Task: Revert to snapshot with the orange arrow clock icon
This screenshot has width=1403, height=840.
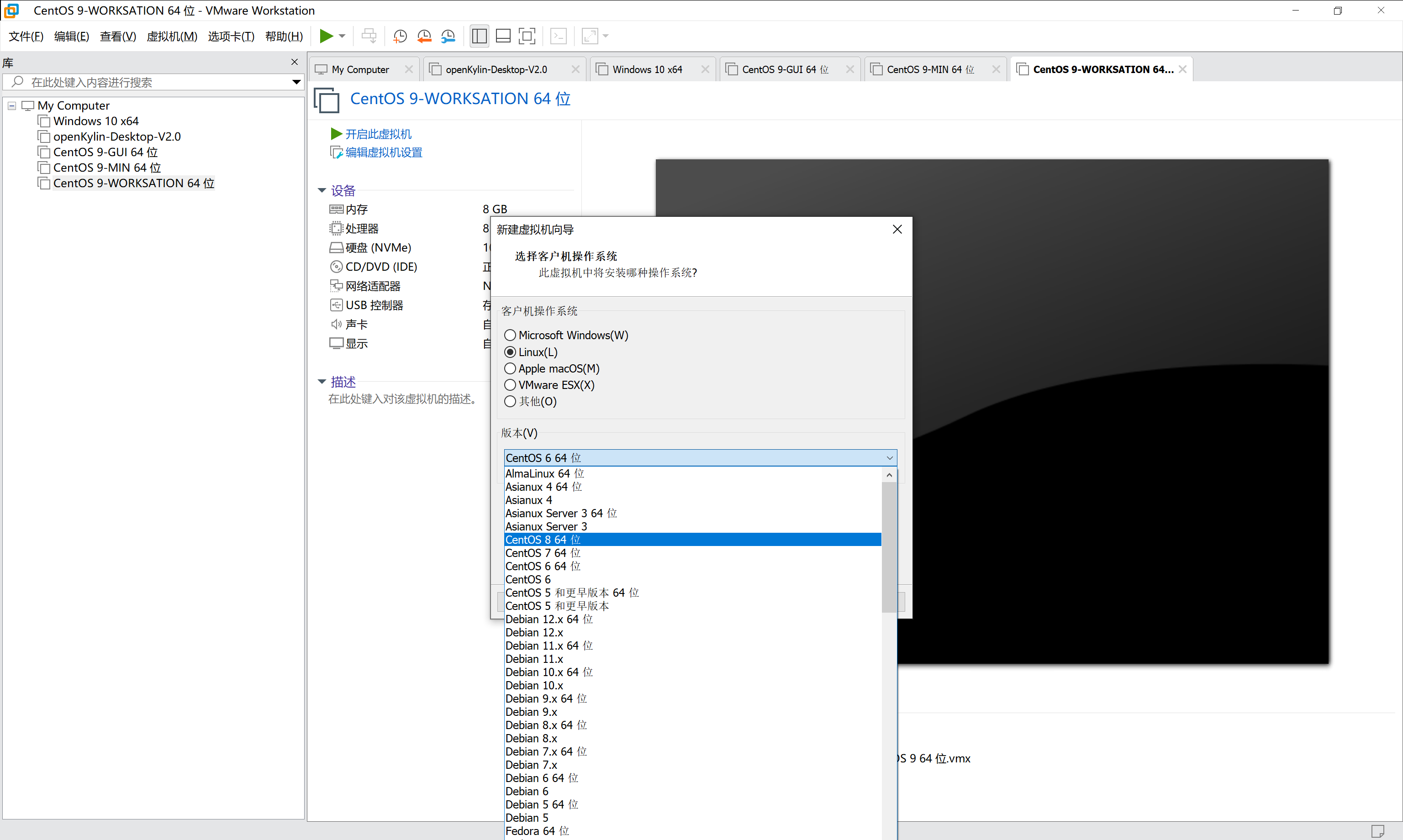Action: point(424,36)
